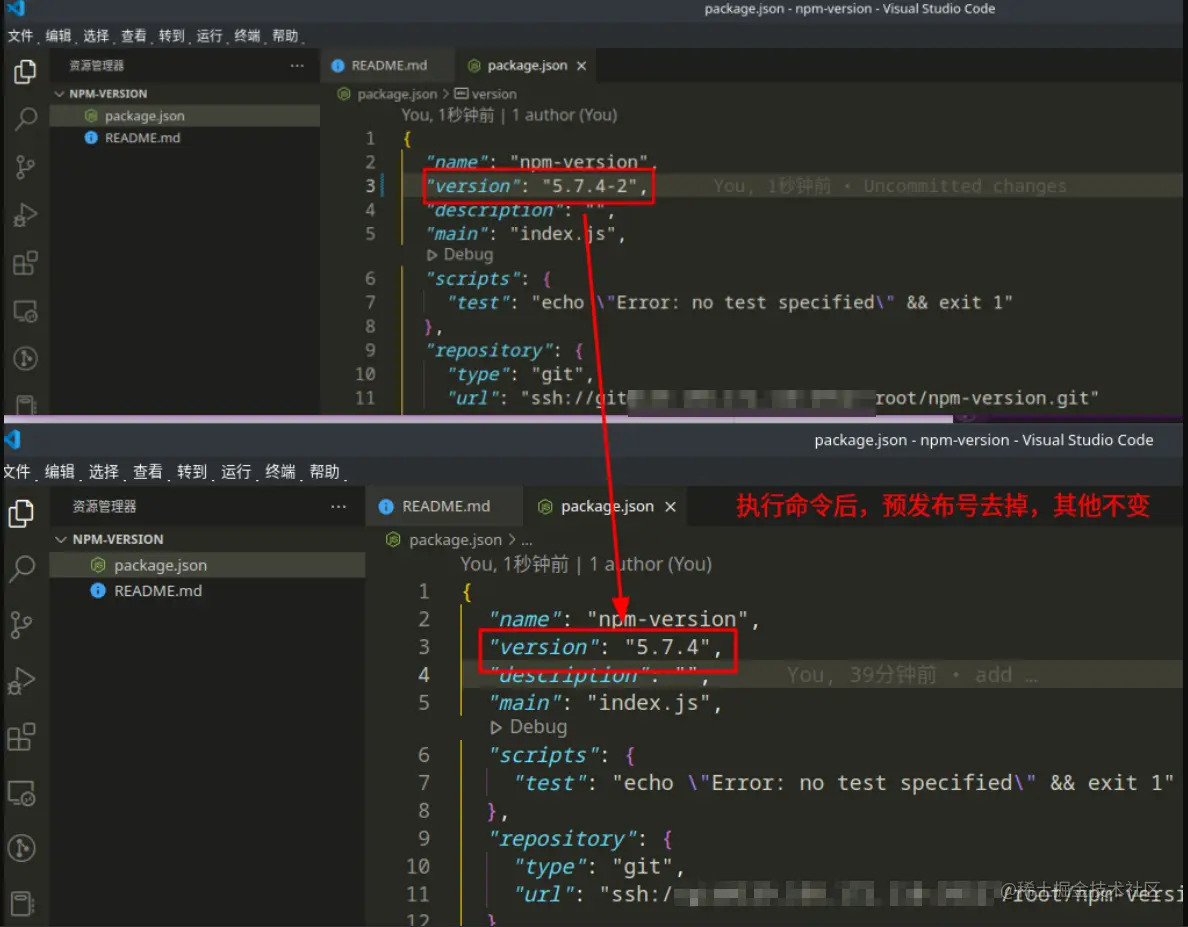
Task: Open GitLens icon in upper window activity bar
Action: (25, 358)
